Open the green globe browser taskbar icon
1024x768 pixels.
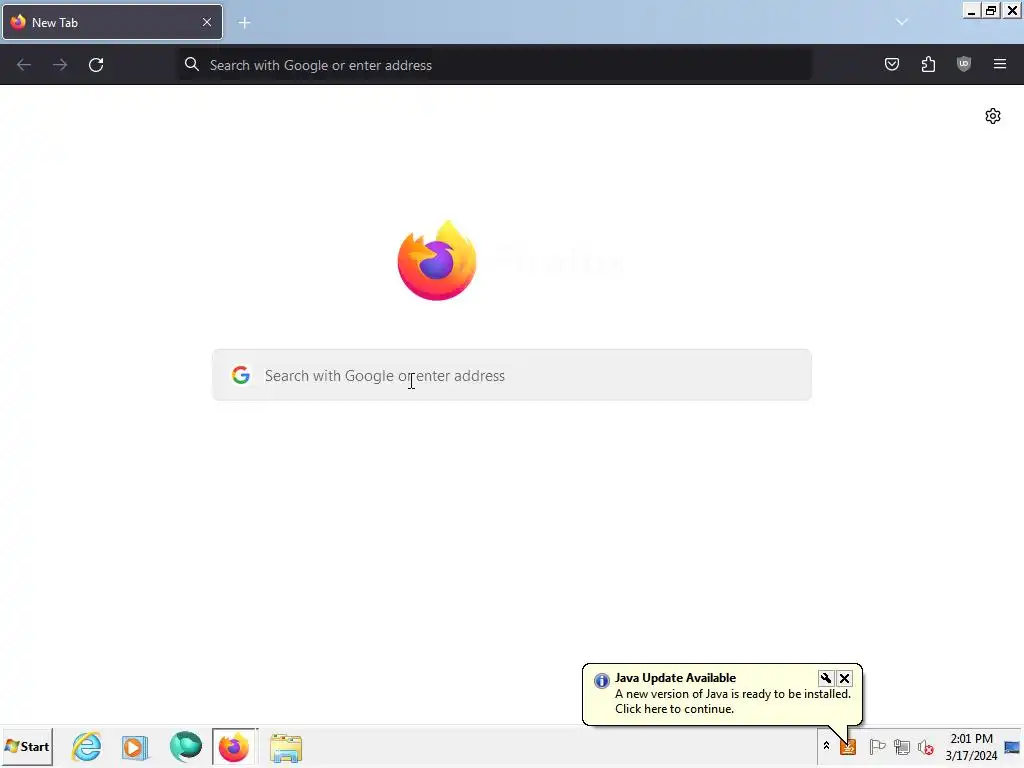coord(185,746)
